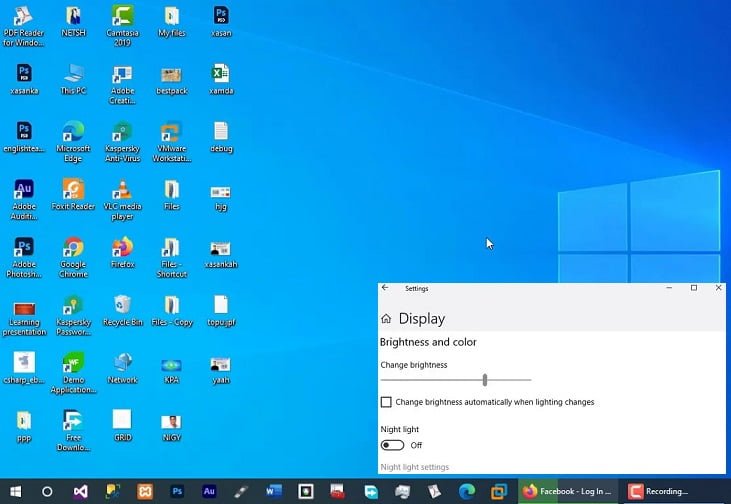Select the plain Files folder icon

[x=172, y=195]
